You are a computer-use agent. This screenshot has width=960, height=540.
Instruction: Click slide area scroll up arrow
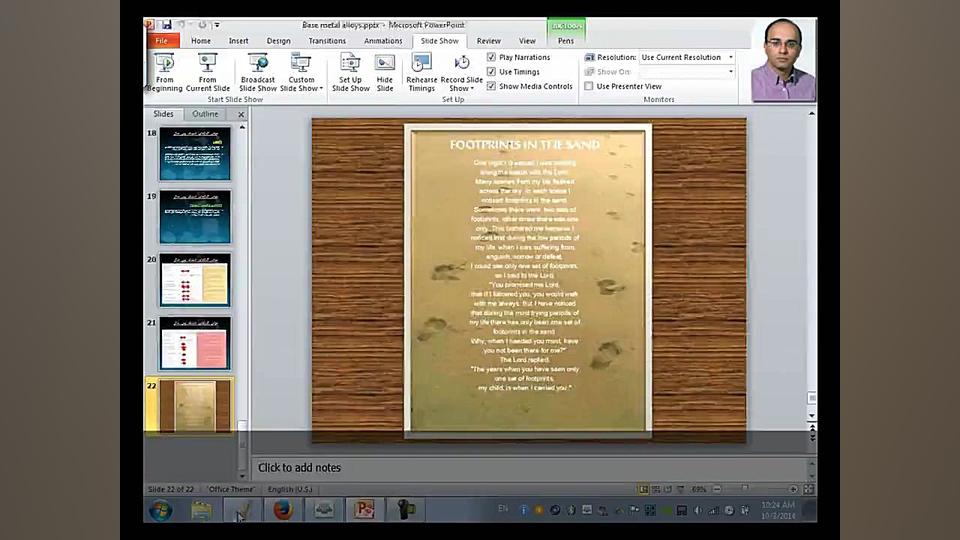pyautogui.click(x=812, y=113)
